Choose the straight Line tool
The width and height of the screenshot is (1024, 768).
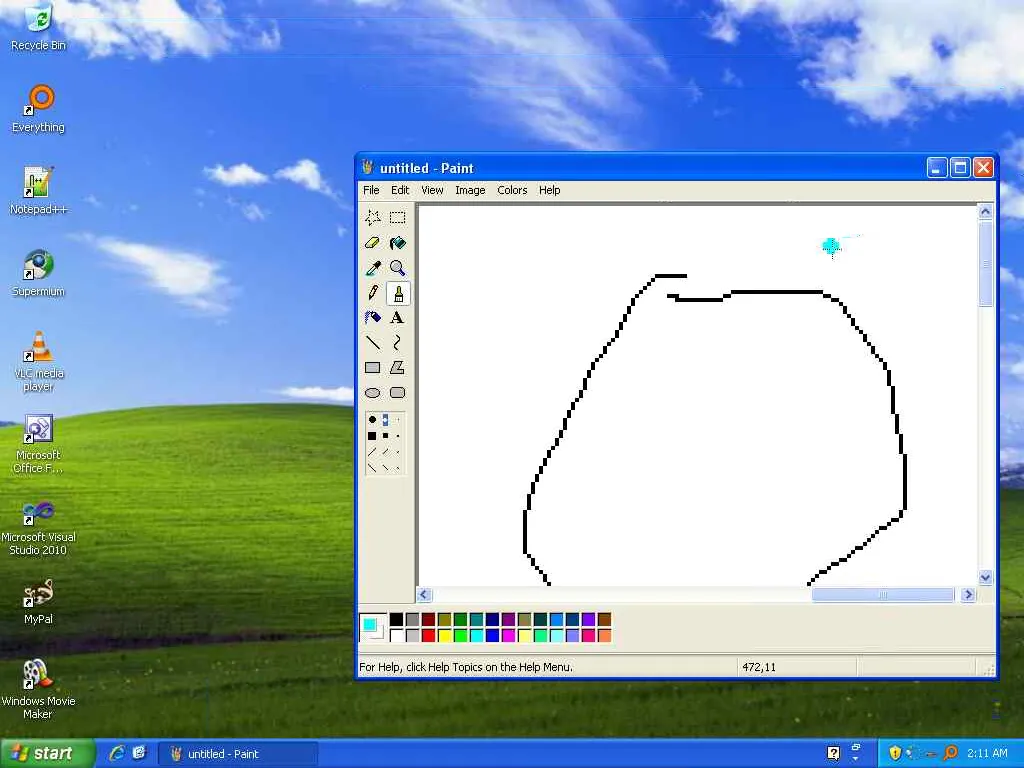[373, 342]
